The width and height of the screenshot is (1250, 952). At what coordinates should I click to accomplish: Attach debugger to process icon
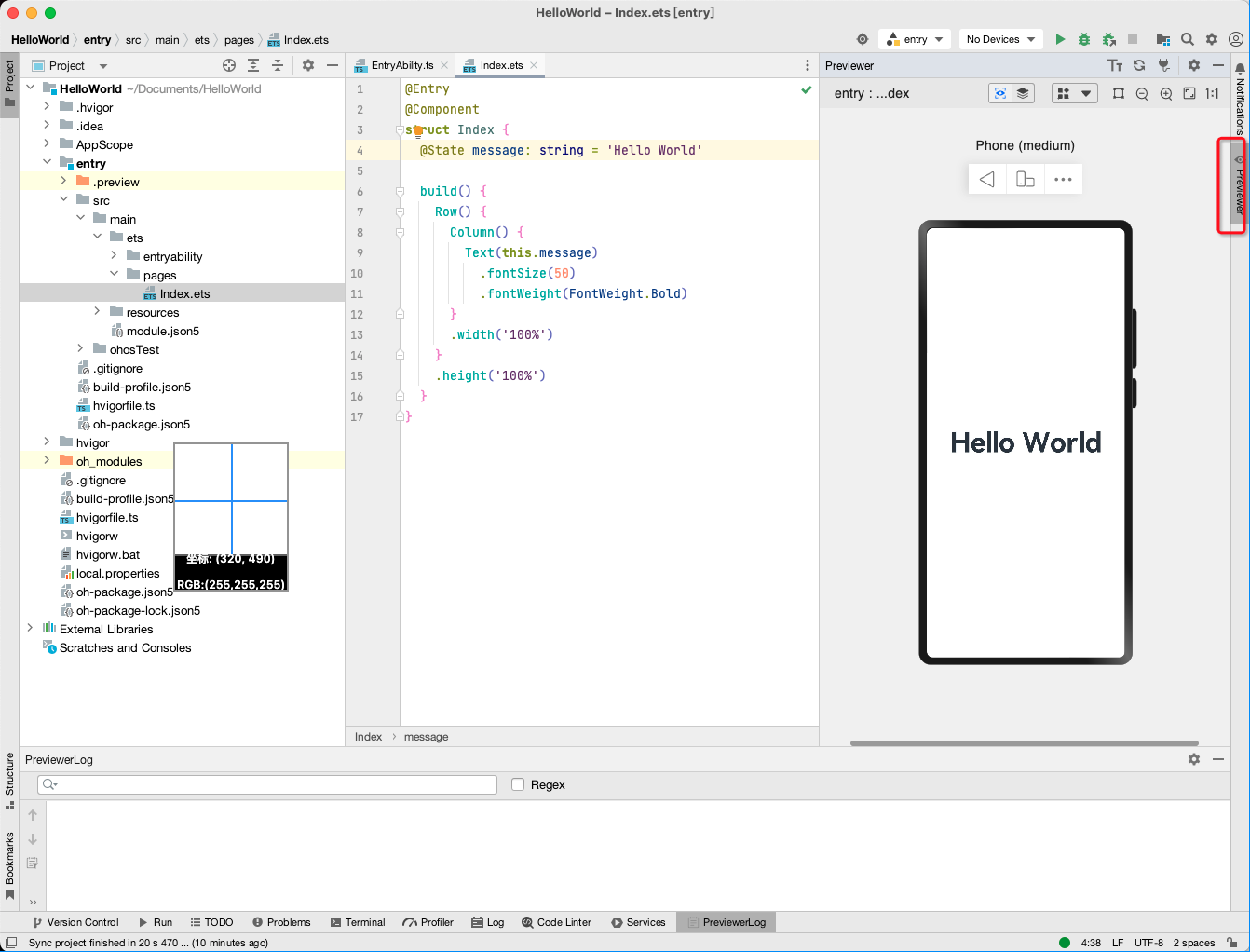(1108, 39)
